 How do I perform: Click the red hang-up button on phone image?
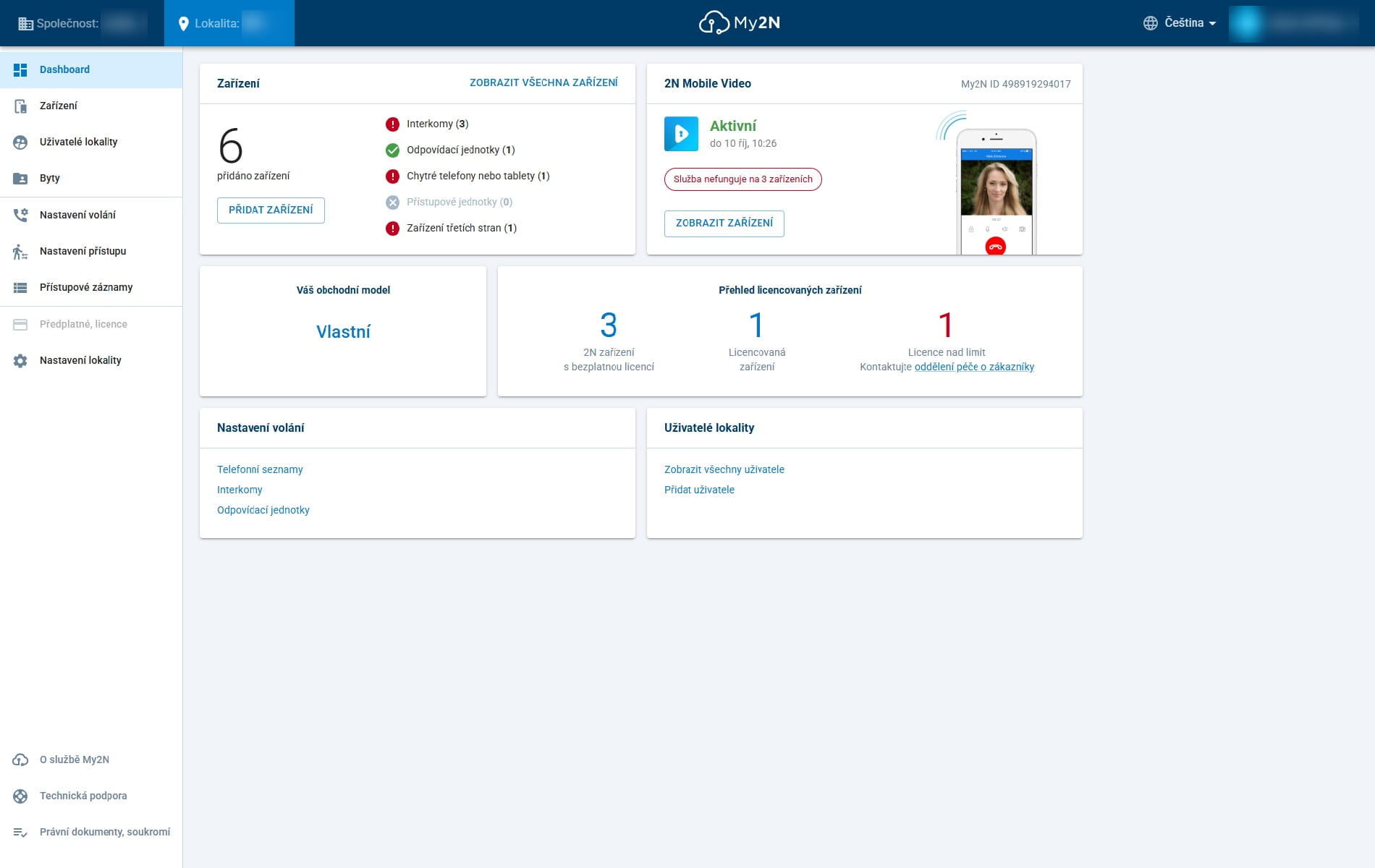click(996, 246)
